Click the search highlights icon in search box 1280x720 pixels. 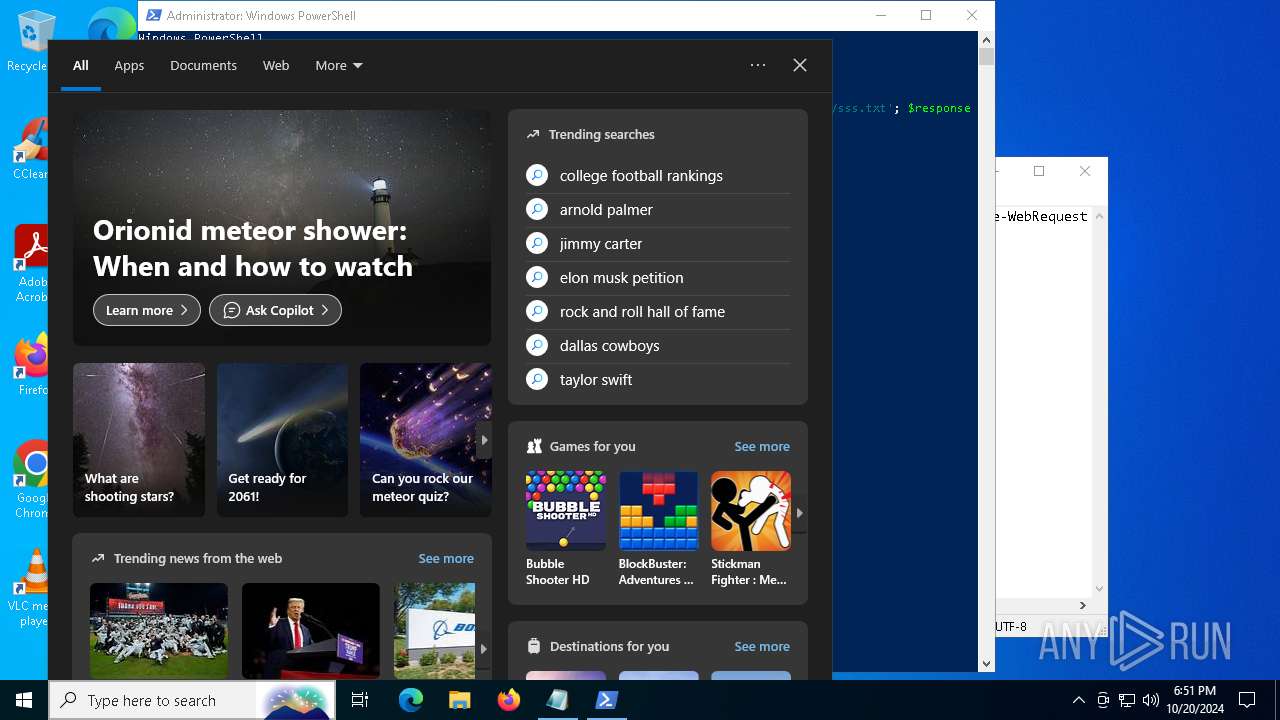tap(295, 700)
